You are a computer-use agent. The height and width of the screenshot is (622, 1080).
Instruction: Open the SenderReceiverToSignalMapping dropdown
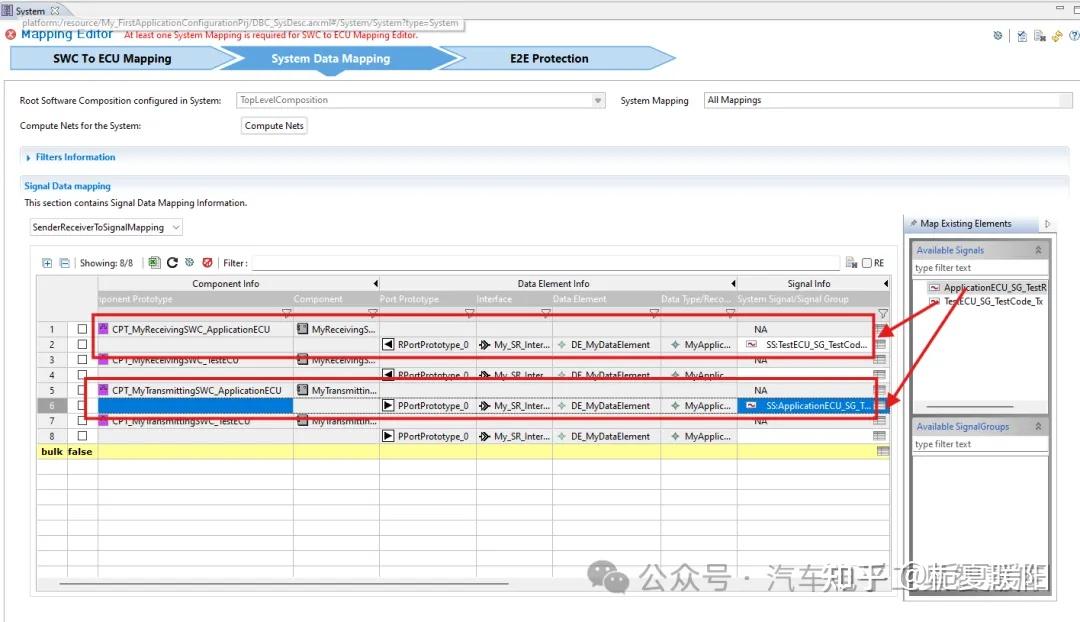coord(176,227)
